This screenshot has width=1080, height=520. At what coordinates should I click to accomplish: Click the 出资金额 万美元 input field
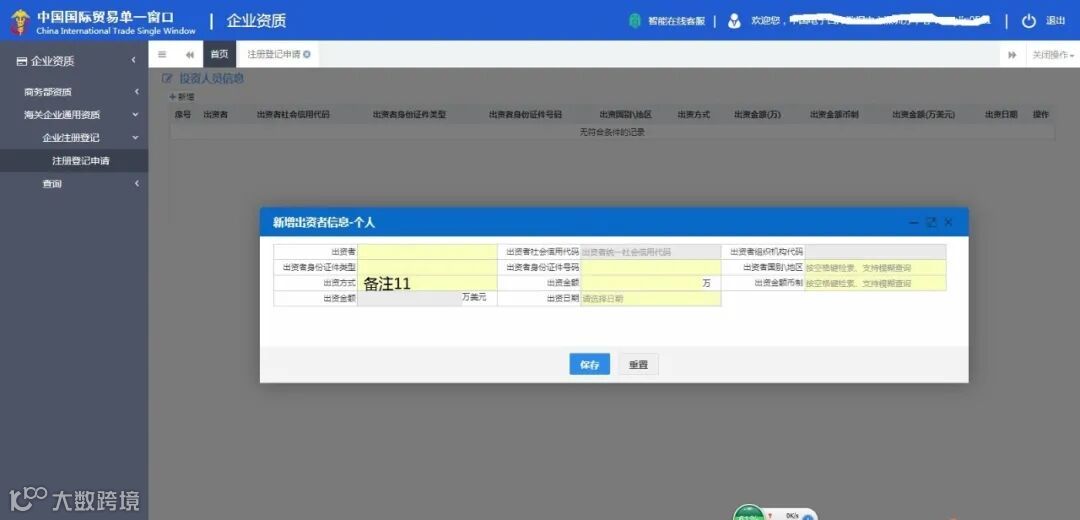point(409,299)
